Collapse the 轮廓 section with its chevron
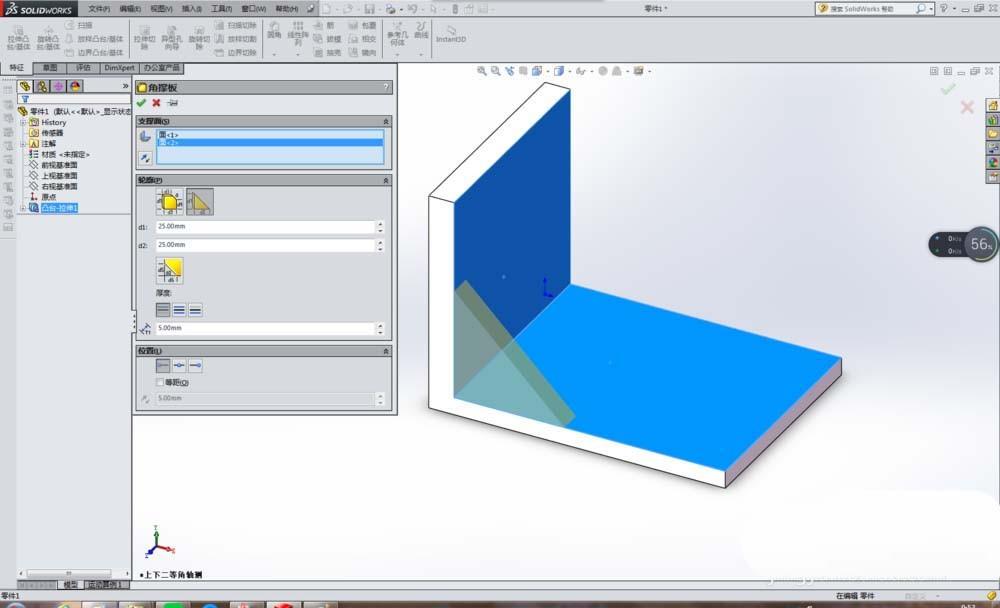 [x=385, y=179]
